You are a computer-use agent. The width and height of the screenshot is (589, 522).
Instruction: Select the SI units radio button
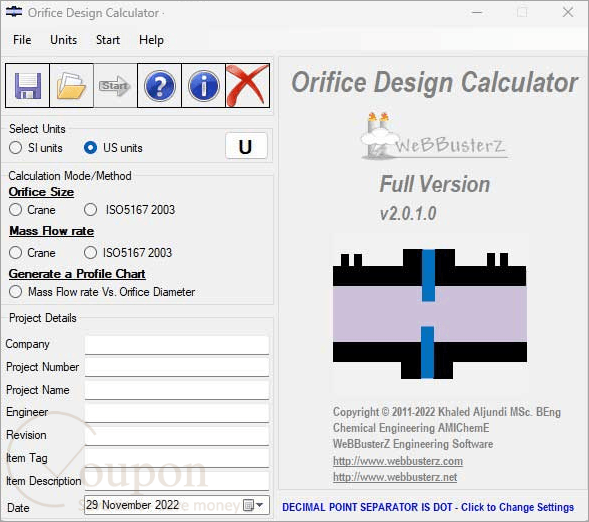coord(15,148)
